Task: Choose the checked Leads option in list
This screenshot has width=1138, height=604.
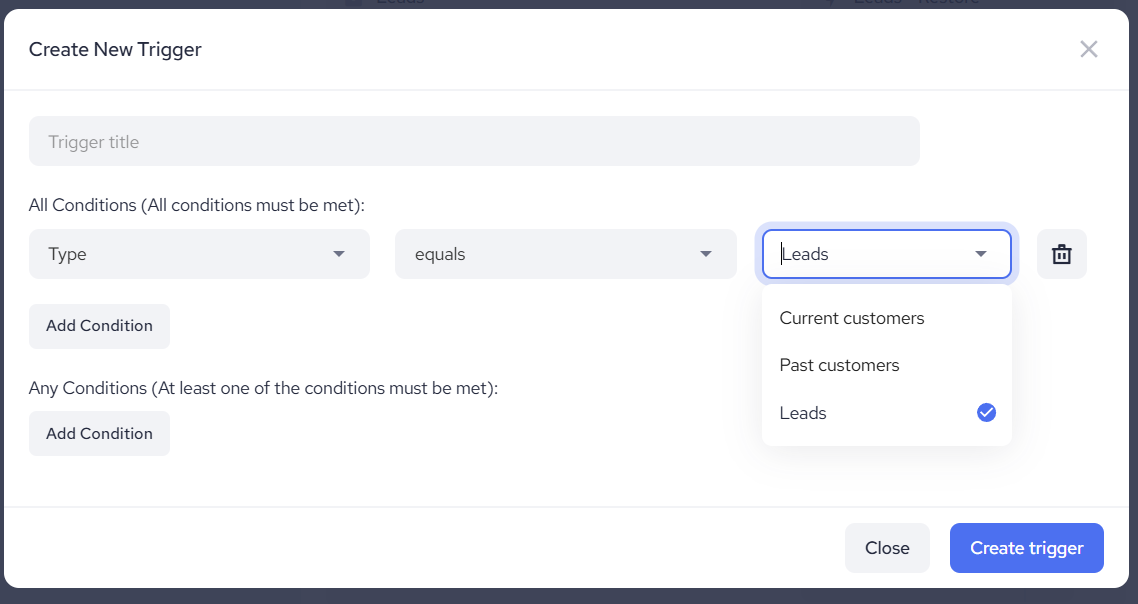Action: pyautogui.click(x=886, y=412)
